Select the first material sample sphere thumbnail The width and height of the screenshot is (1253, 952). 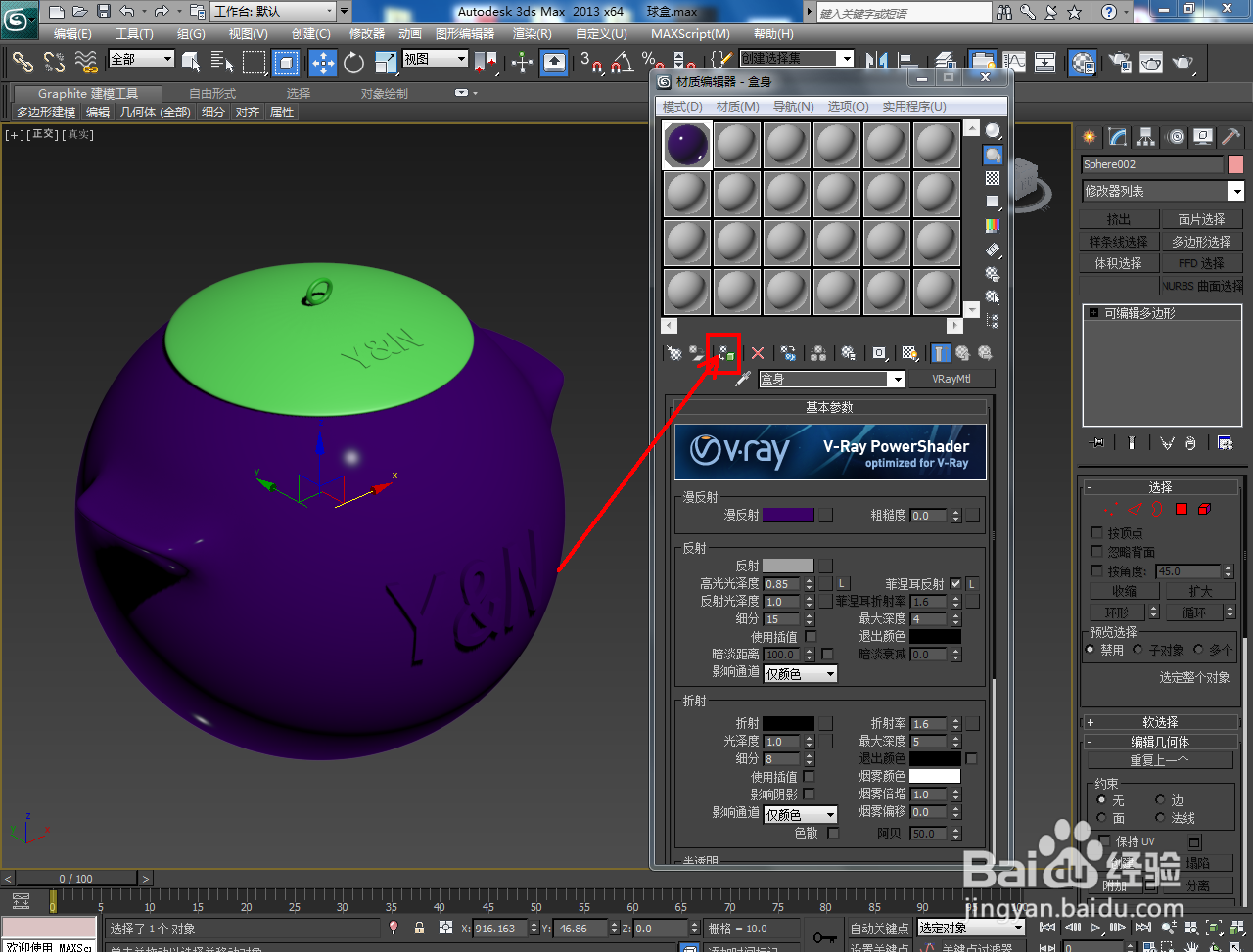point(685,144)
